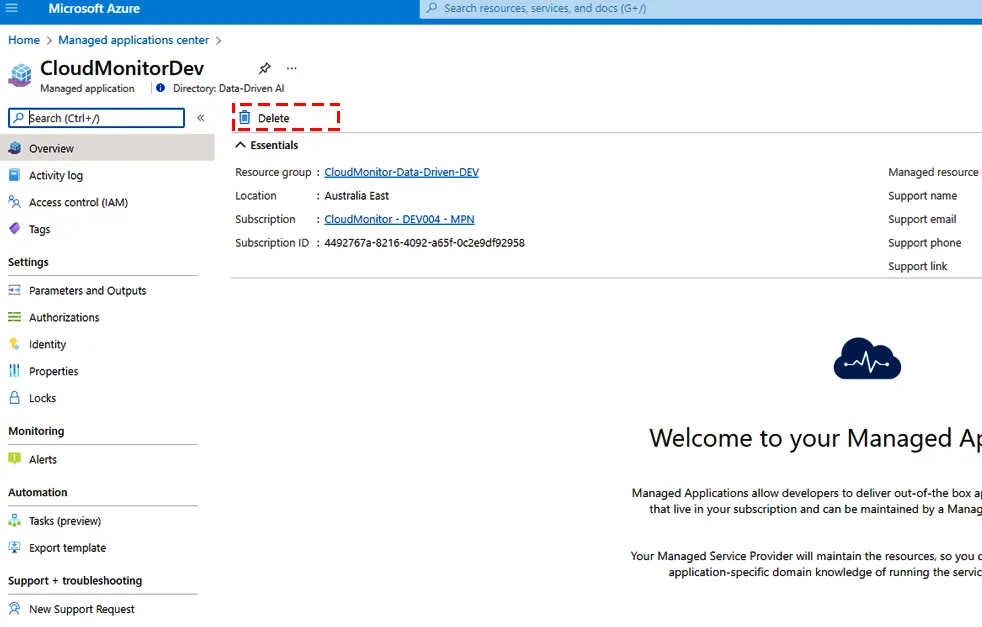Open Alerts under Monitoring
The height and width of the screenshot is (627, 982).
pyautogui.click(x=43, y=460)
